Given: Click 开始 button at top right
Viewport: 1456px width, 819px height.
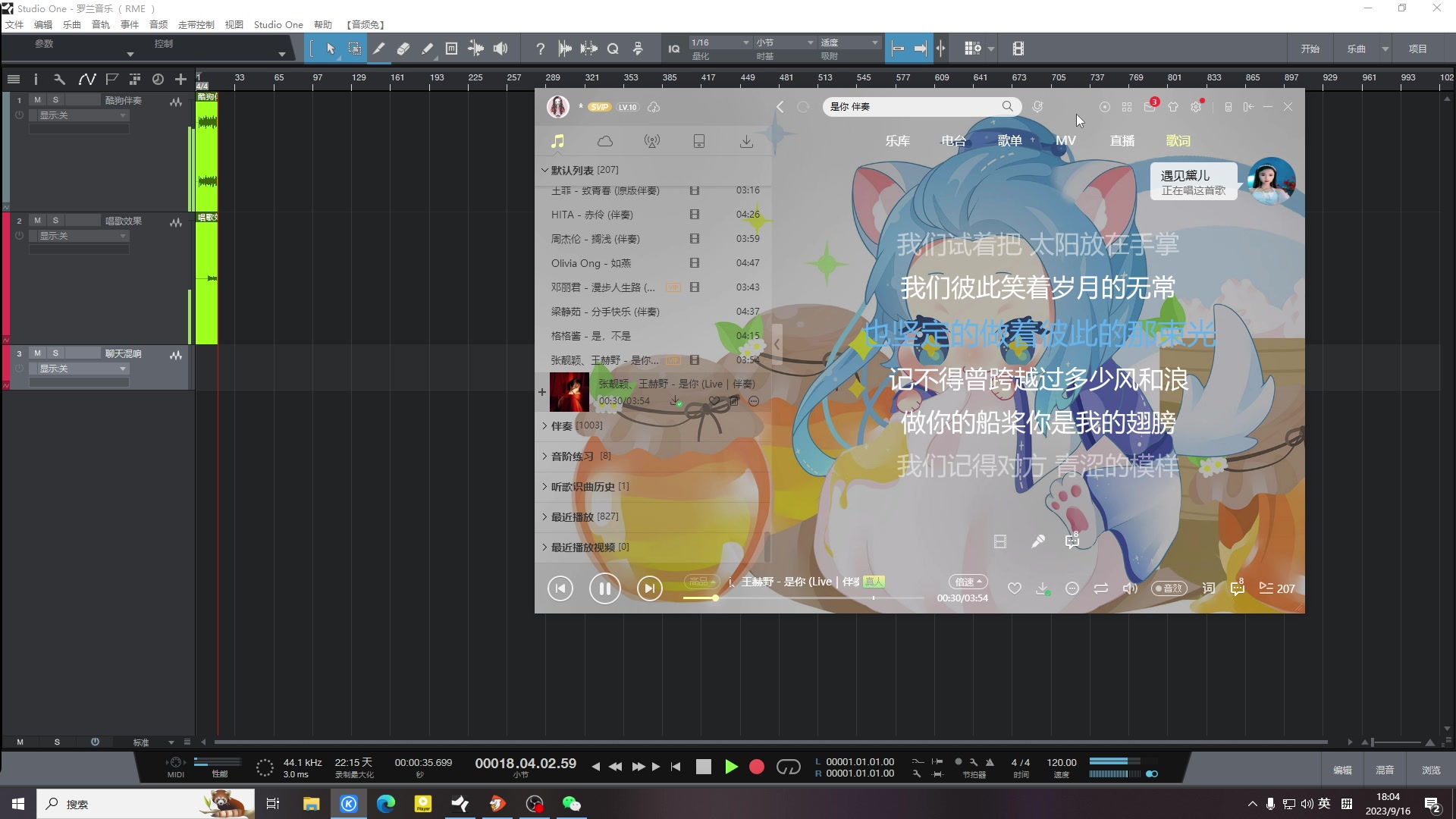Looking at the screenshot, I should pyautogui.click(x=1310, y=49).
